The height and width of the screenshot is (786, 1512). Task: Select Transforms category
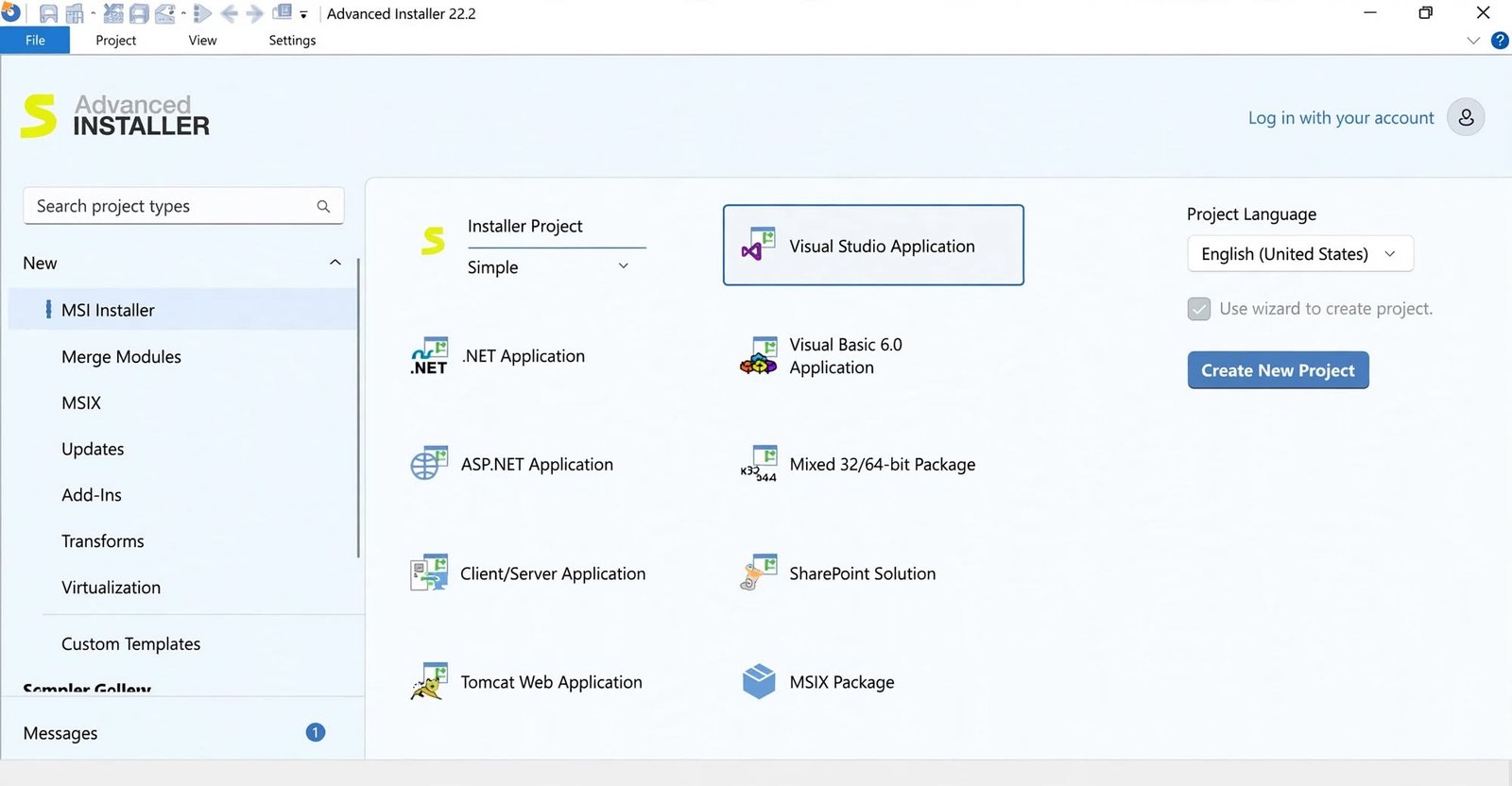click(x=103, y=541)
